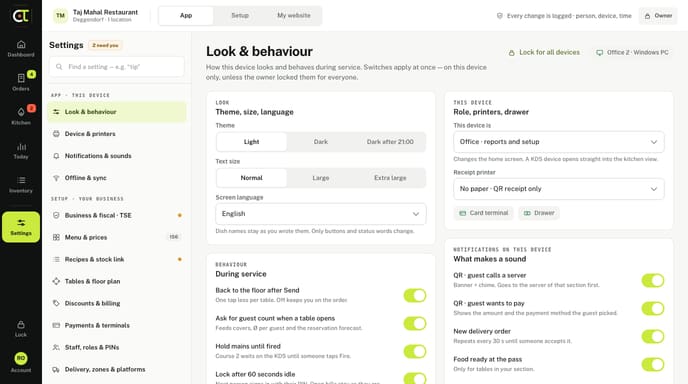The width and height of the screenshot is (688, 384).
Task: Switch to the Setup tab
Action: [x=240, y=16]
